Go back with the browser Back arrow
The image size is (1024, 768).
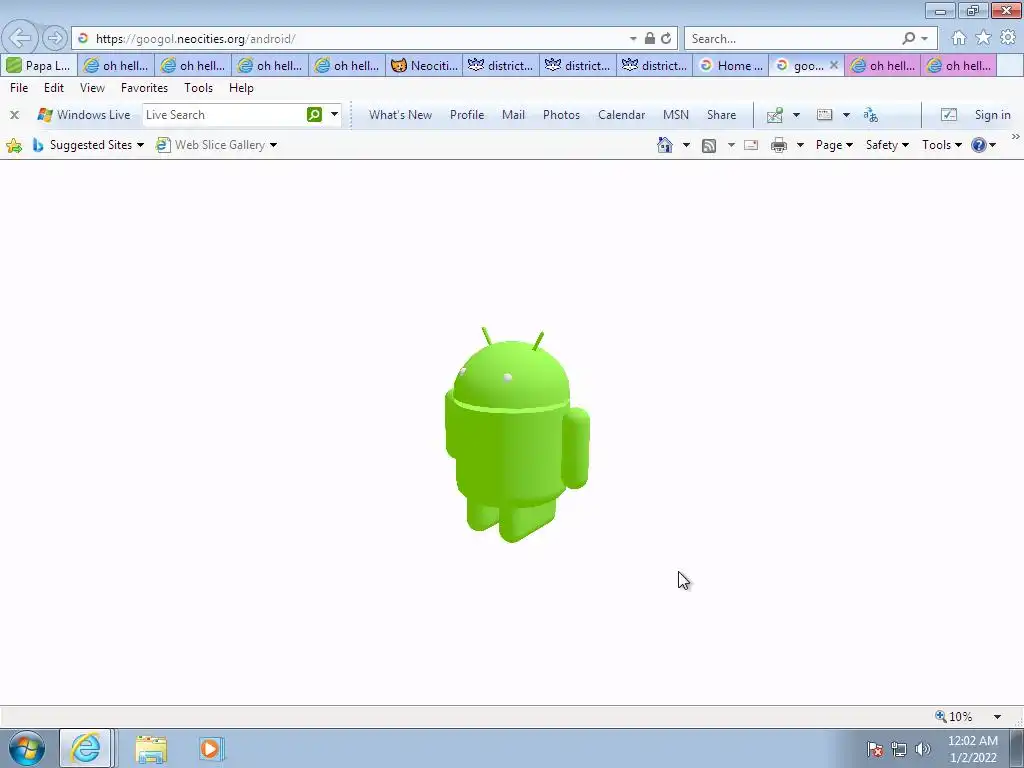20,38
